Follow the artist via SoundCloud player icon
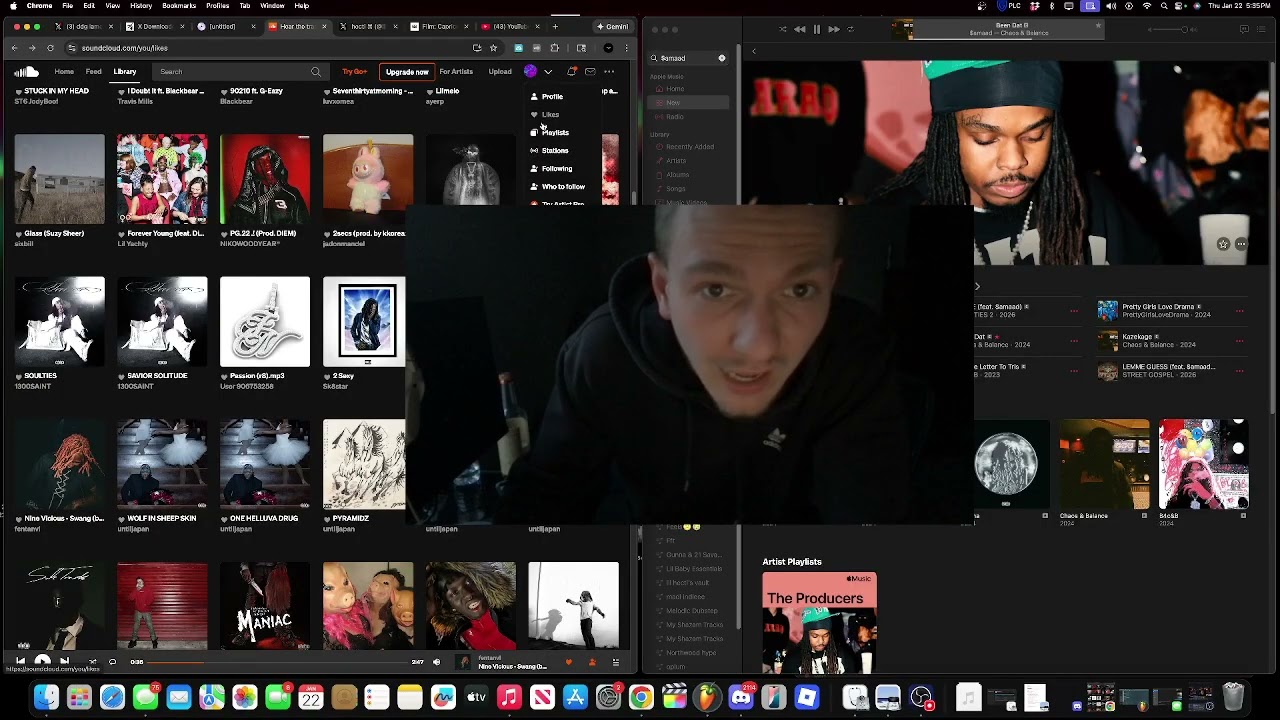The height and width of the screenshot is (720, 1280). pyautogui.click(x=592, y=662)
